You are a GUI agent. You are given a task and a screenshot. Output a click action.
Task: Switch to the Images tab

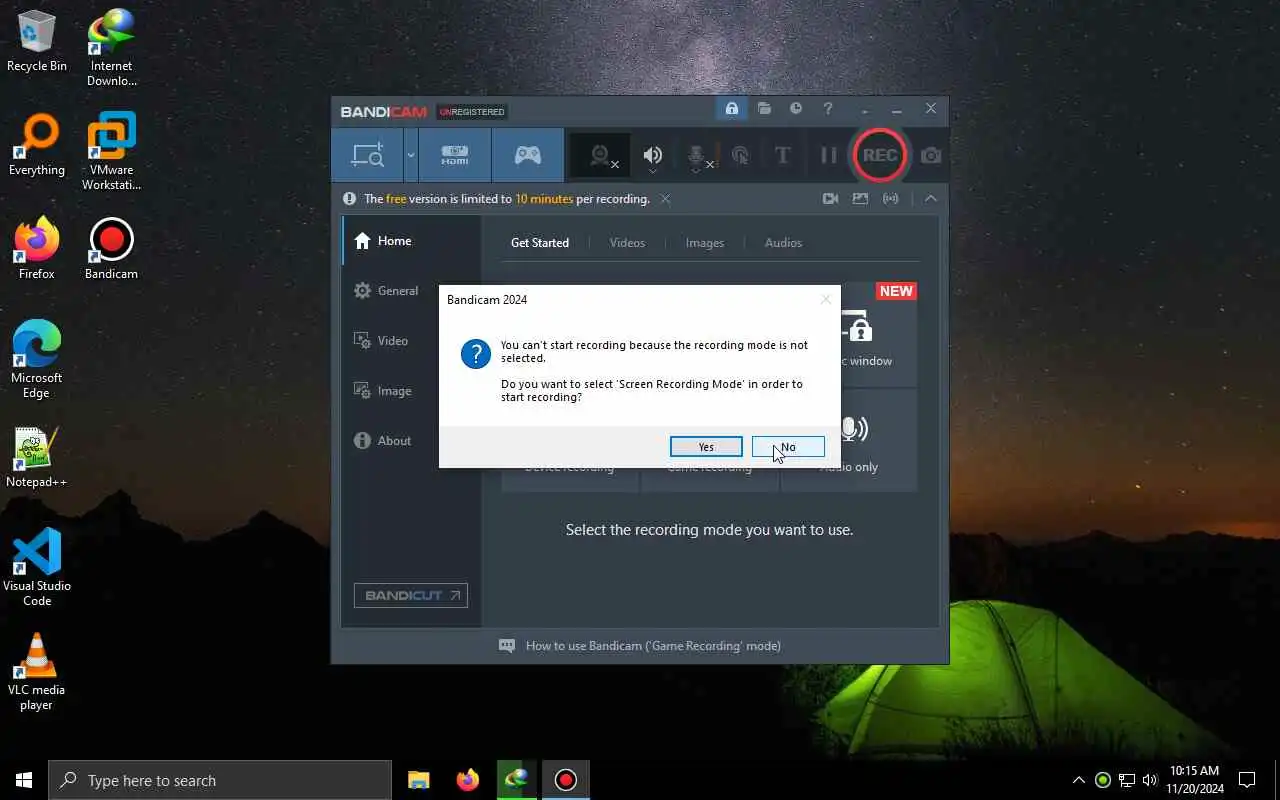[x=705, y=243]
